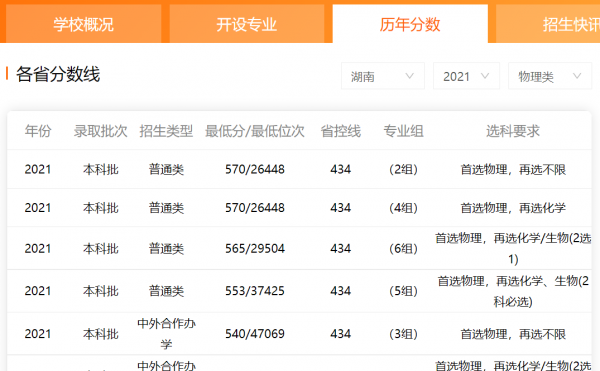The width and height of the screenshot is (600, 371).
Task: Click 434 control line in the (3组) row
Action: coord(341,334)
